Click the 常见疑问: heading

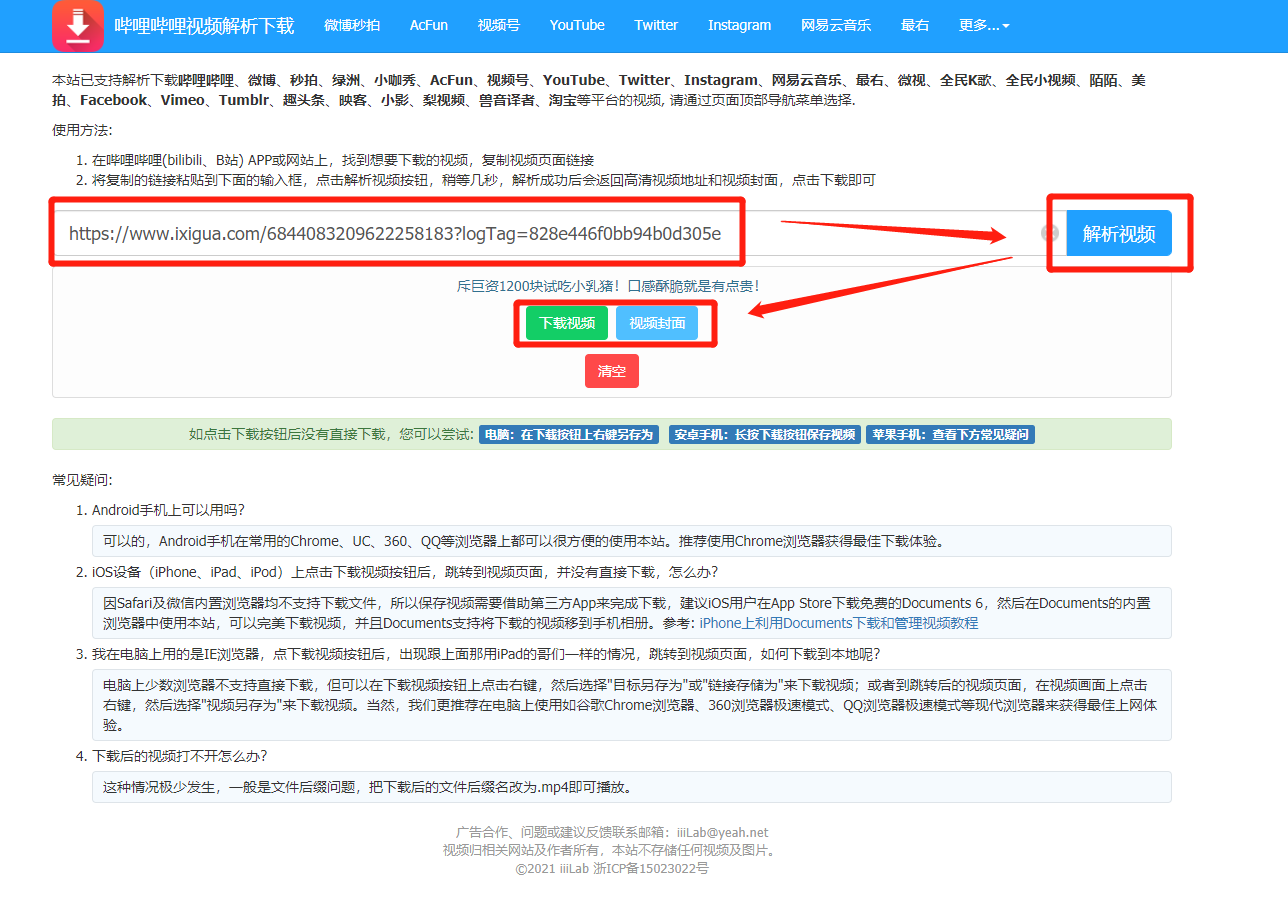tap(82, 480)
